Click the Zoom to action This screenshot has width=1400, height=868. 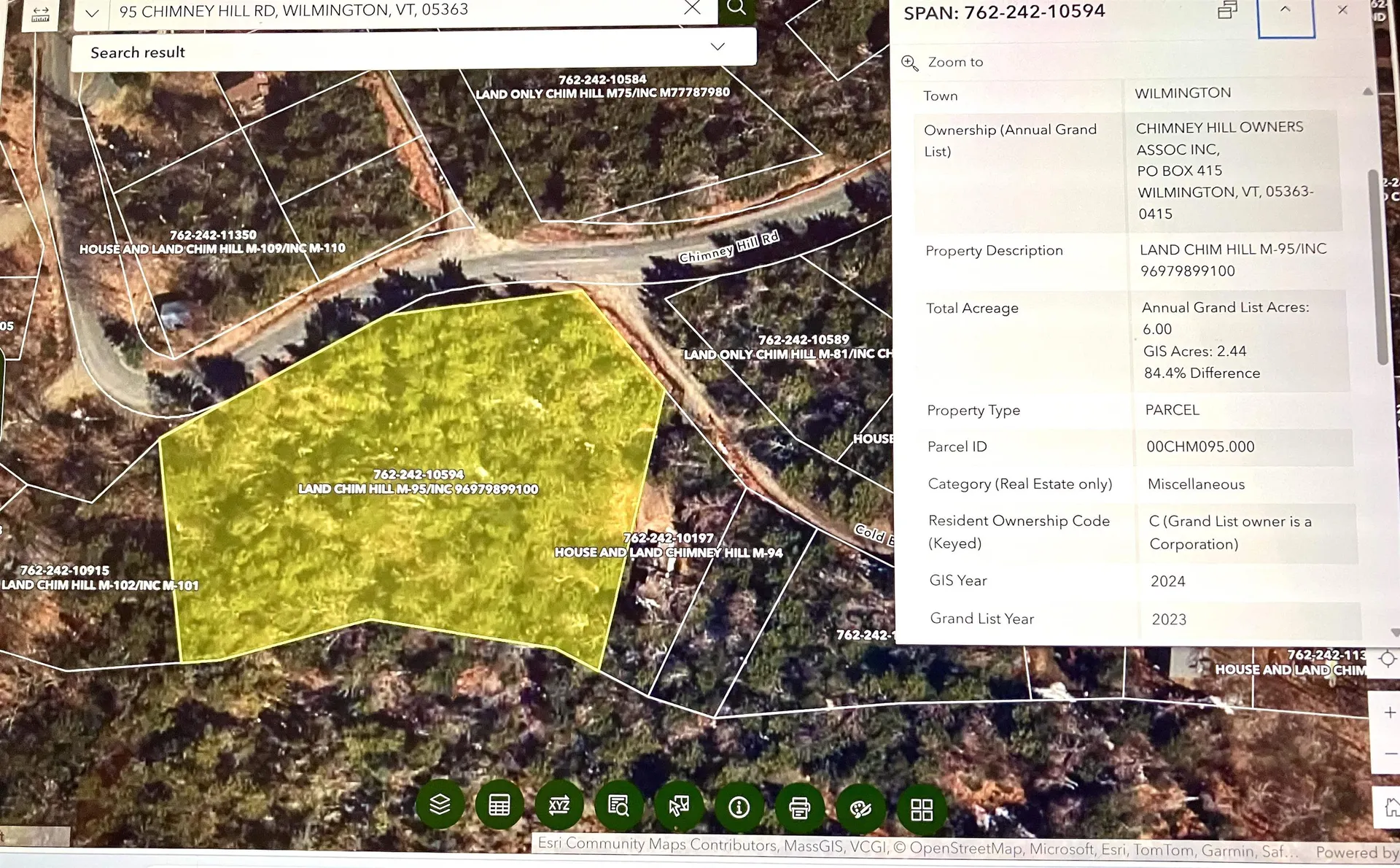coord(954,63)
